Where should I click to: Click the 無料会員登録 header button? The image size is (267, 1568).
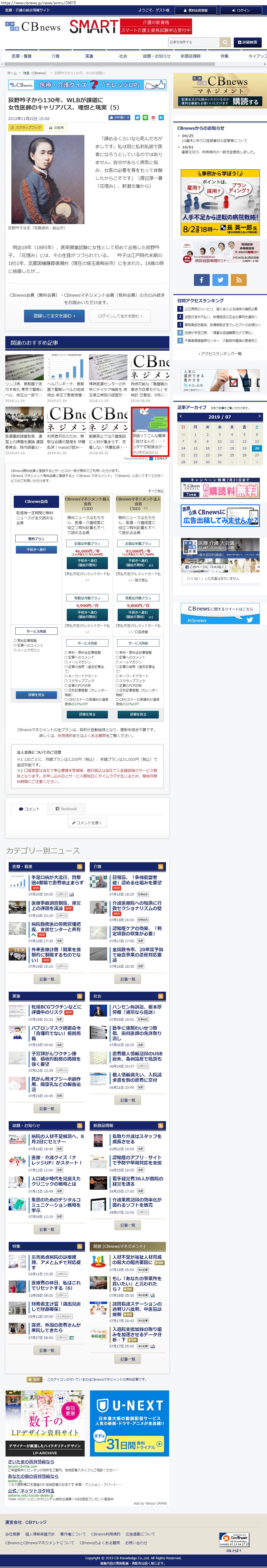196,10
